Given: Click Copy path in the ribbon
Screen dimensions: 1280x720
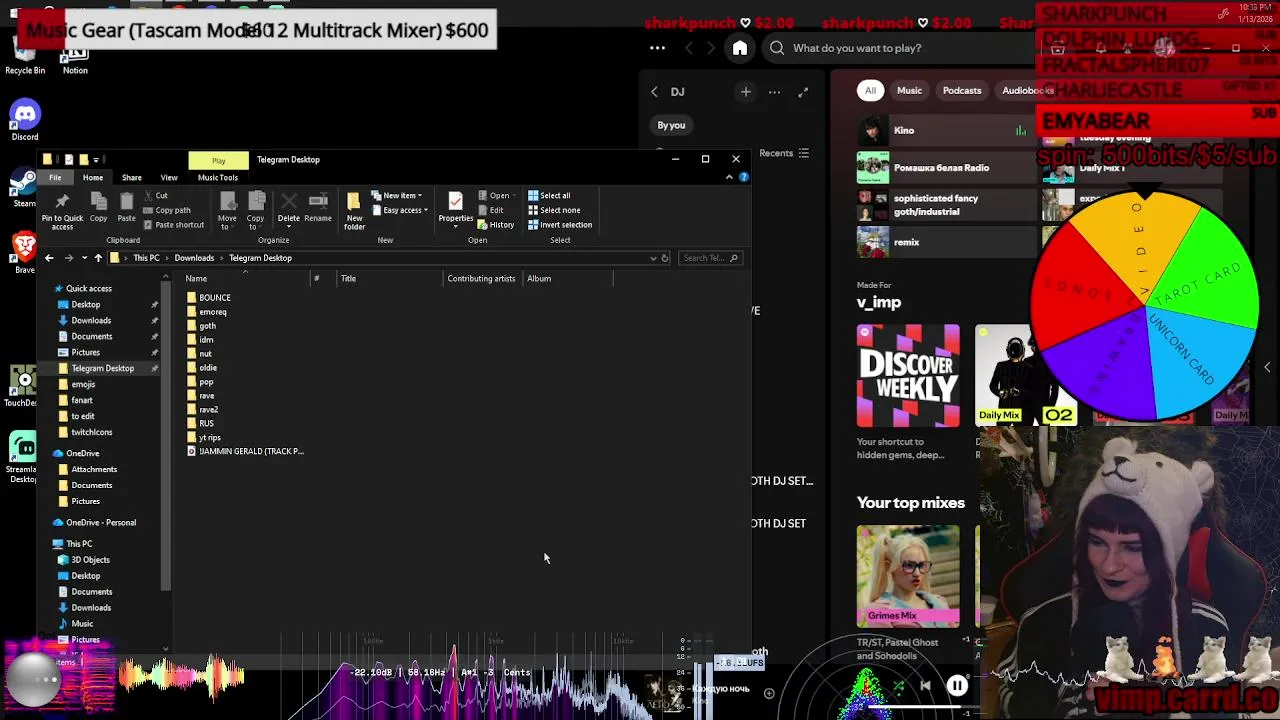Looking at the screenshot, I should coord(166,210).
